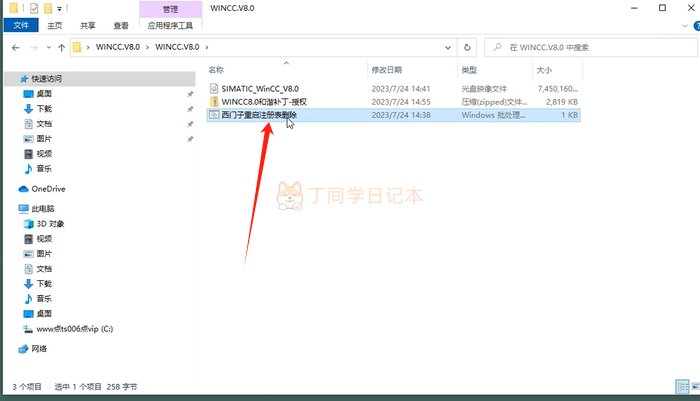Click the pin icon beside 桌面
This screenshot has height=401, width=700.
(190, 94)
